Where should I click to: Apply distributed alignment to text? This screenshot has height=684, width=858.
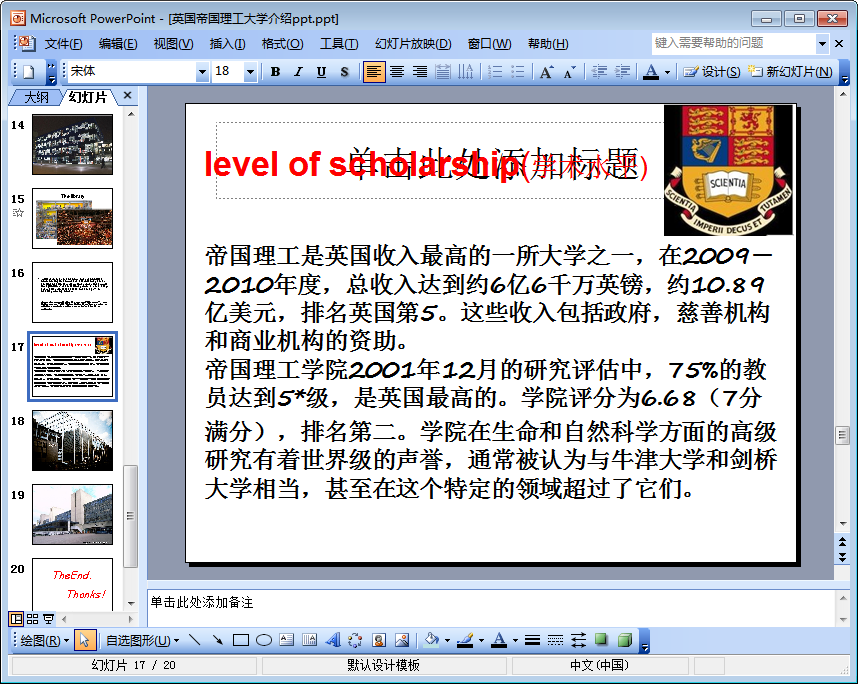(443, 72)
